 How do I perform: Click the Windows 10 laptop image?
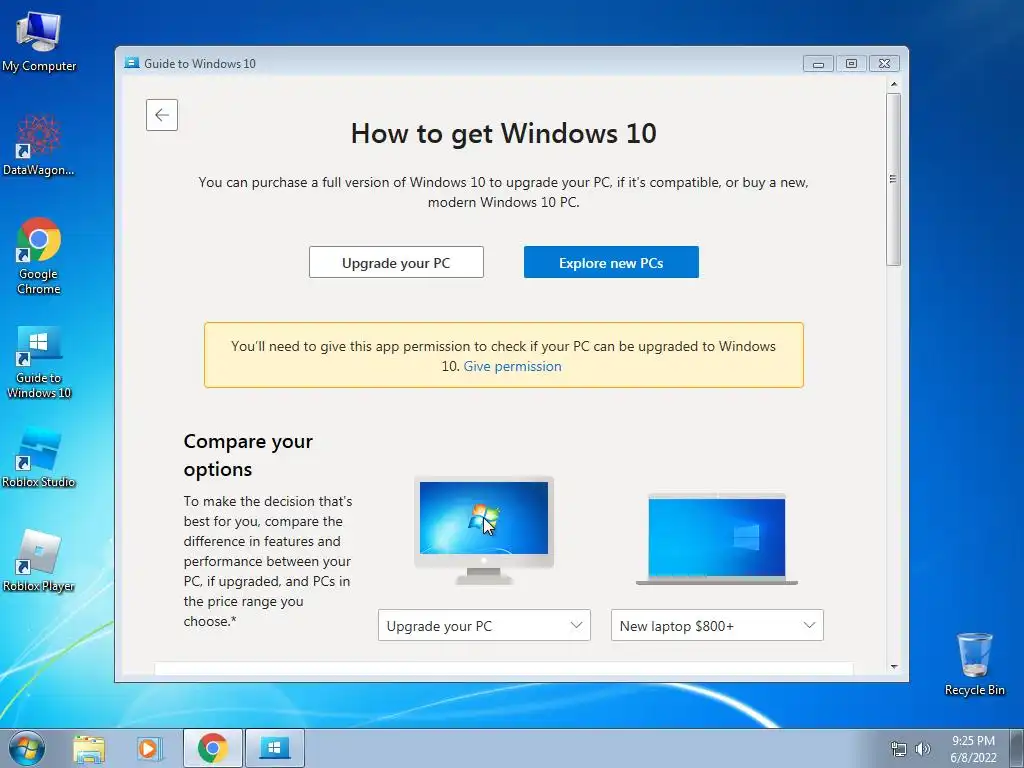click(x=717, y=539)
